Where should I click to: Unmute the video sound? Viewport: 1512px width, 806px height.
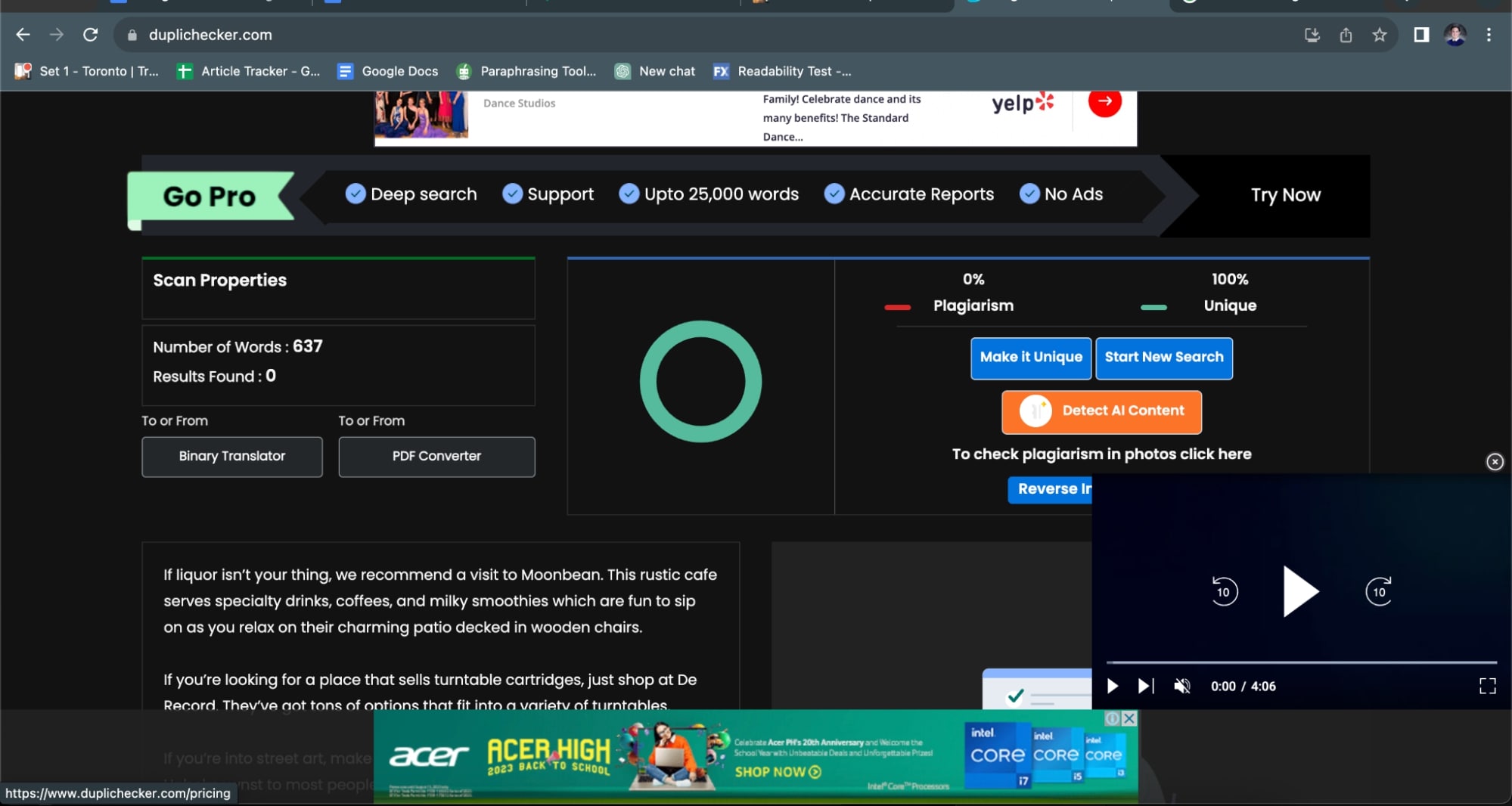1181,686
